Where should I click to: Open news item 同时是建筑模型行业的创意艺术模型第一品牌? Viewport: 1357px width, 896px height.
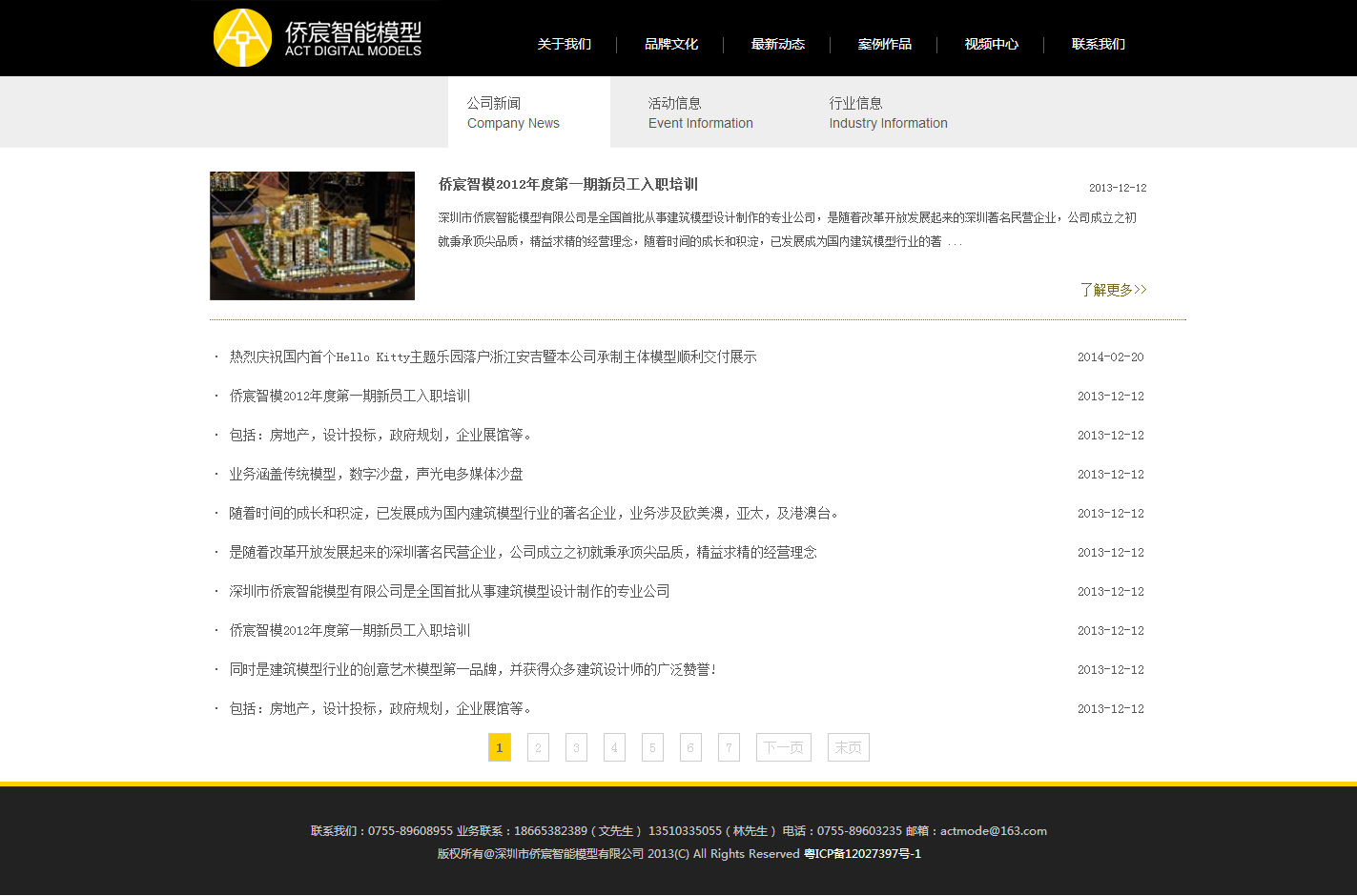tap(472, 669)
